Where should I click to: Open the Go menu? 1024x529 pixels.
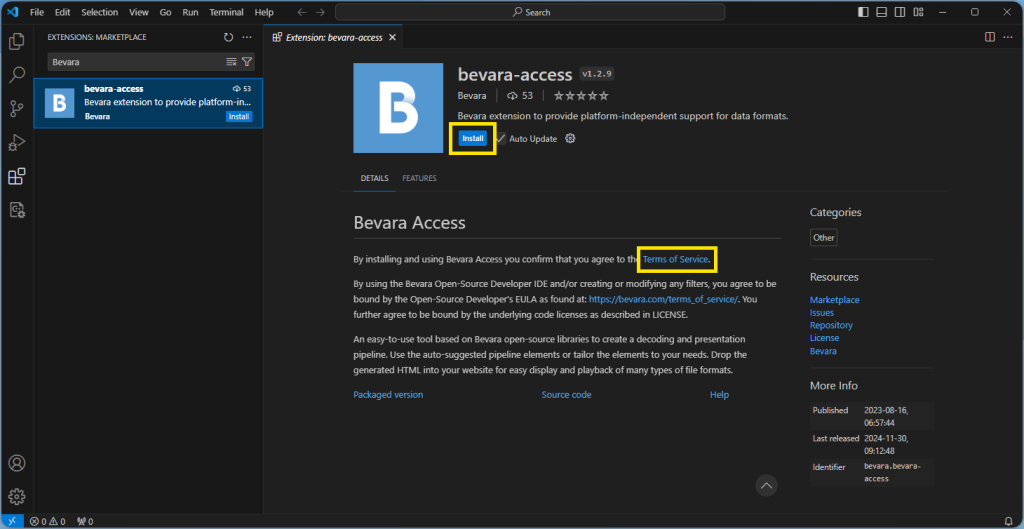click(165, 12)
